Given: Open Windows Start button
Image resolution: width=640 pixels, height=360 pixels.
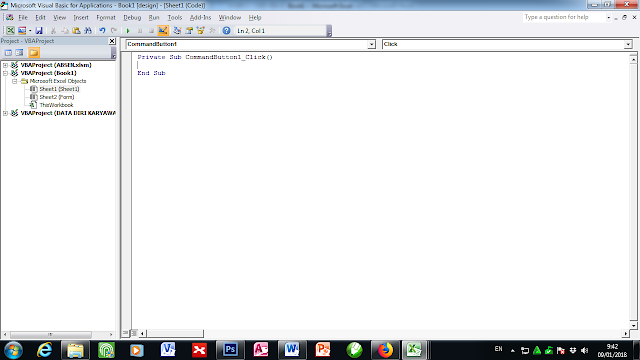Looking at the screenshot, I should tap(13, 350).
